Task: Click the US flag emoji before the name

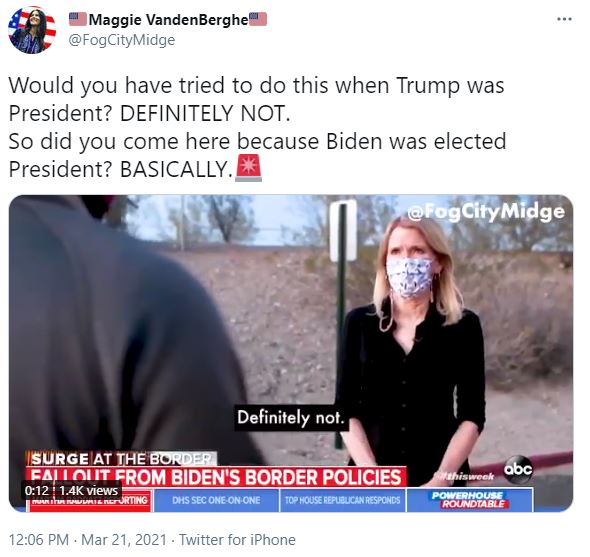Action: [78, 19]
